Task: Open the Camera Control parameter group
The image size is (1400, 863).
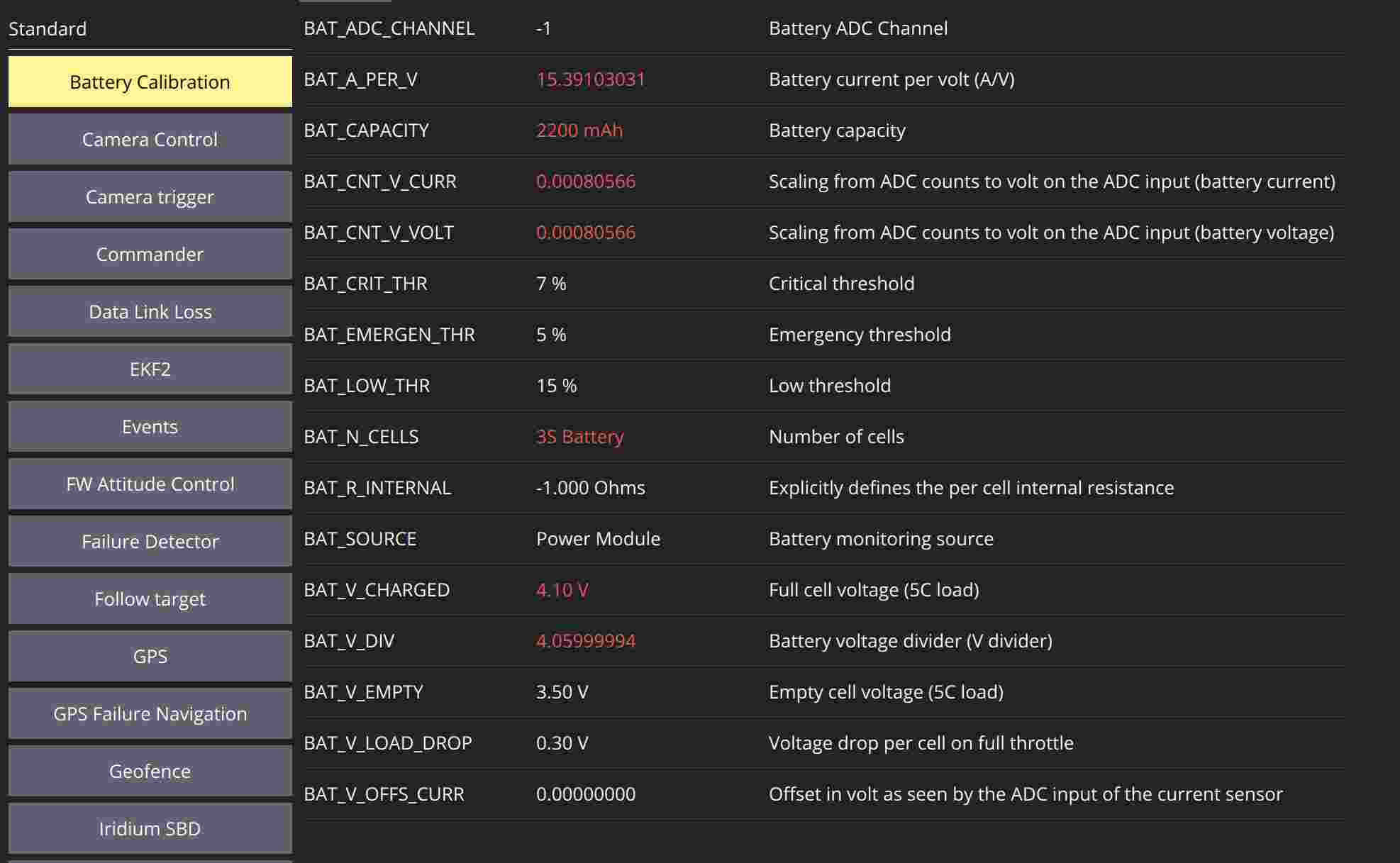Action: (x=150, y=139)
